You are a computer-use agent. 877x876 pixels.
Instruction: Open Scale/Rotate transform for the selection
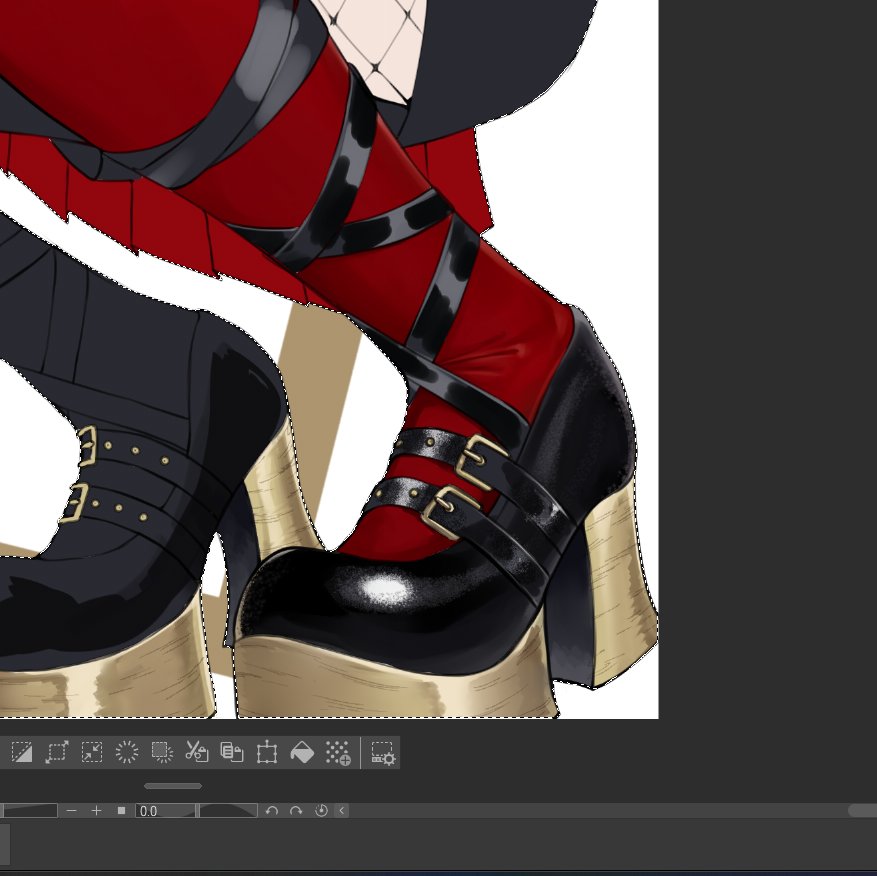pyautogui.click(x=266, y=753)
